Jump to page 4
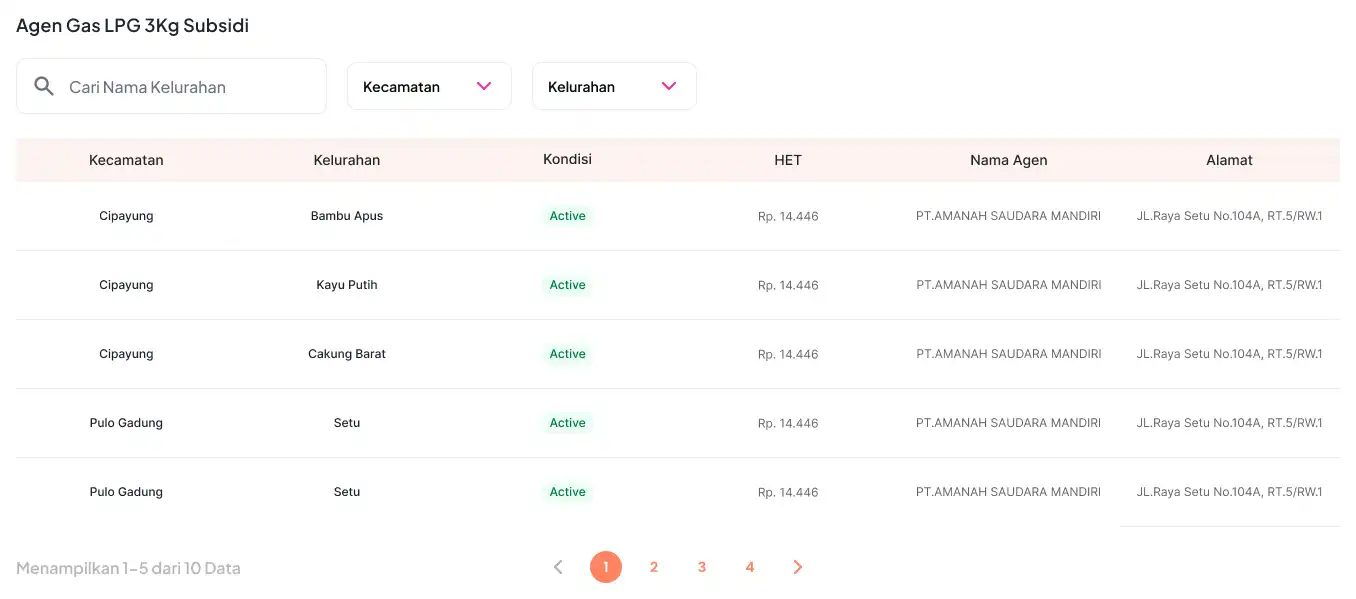This screenshot has width=1356, height=599. [750, 567]
